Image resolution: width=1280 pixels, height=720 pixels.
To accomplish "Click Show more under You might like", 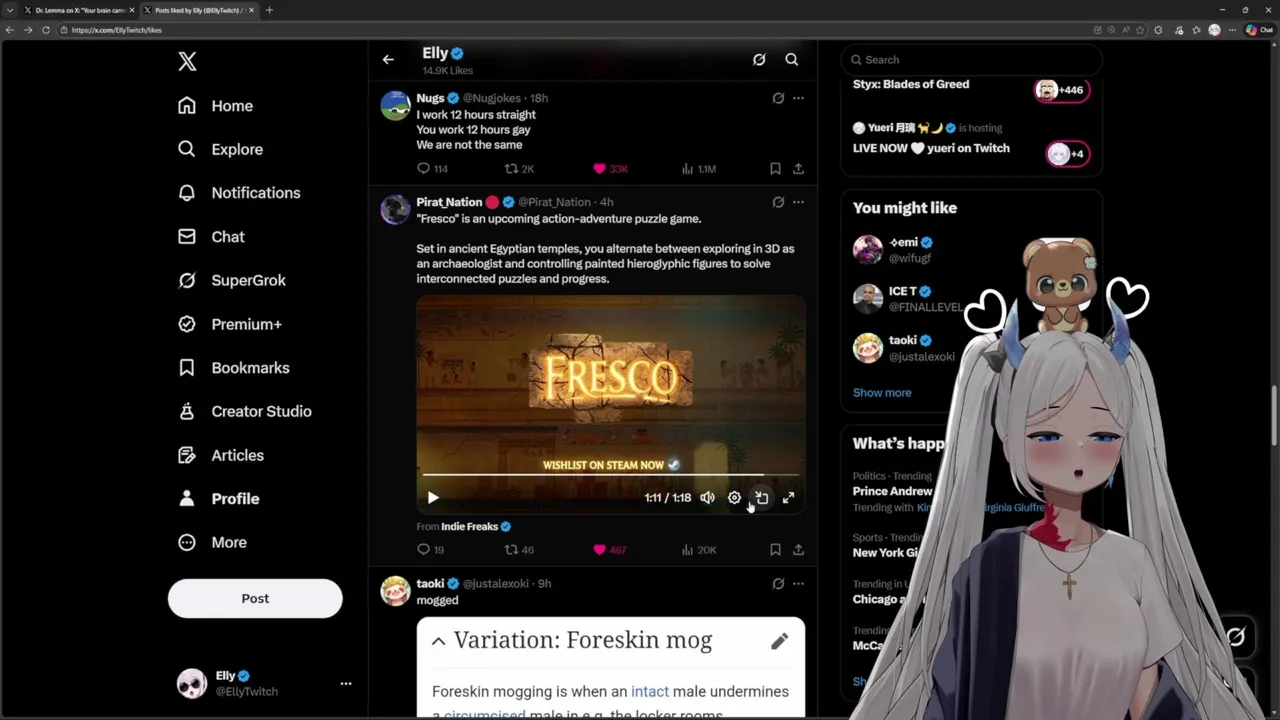I will [x=882, y=393].
